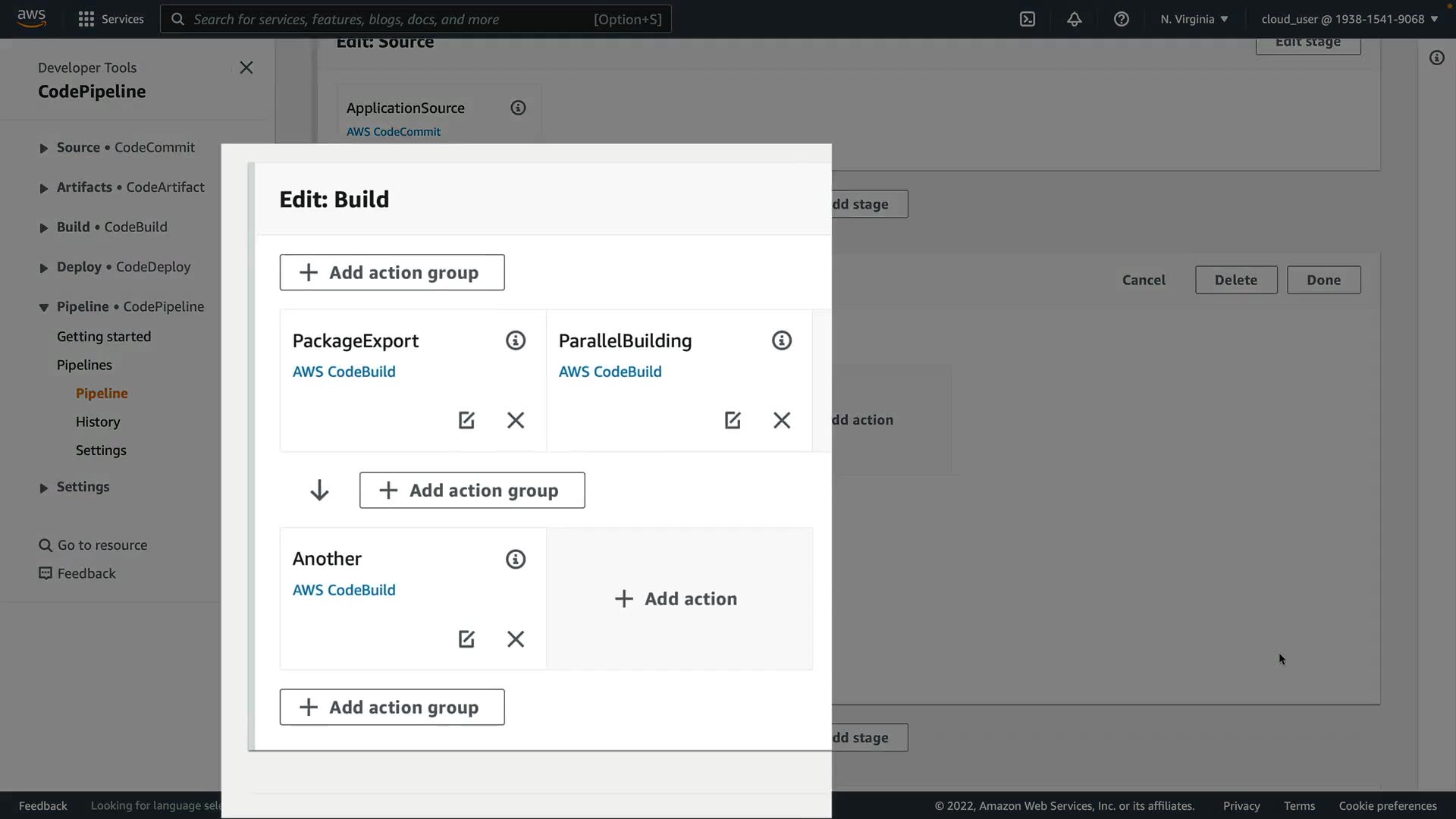Delete the Another action

click(x=516, y=639)
